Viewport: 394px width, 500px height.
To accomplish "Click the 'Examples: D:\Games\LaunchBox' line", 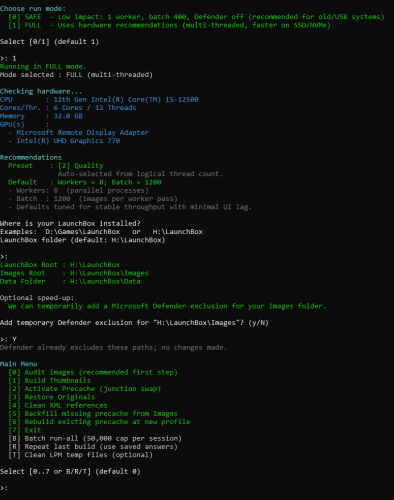I will [x=101, y=232].
